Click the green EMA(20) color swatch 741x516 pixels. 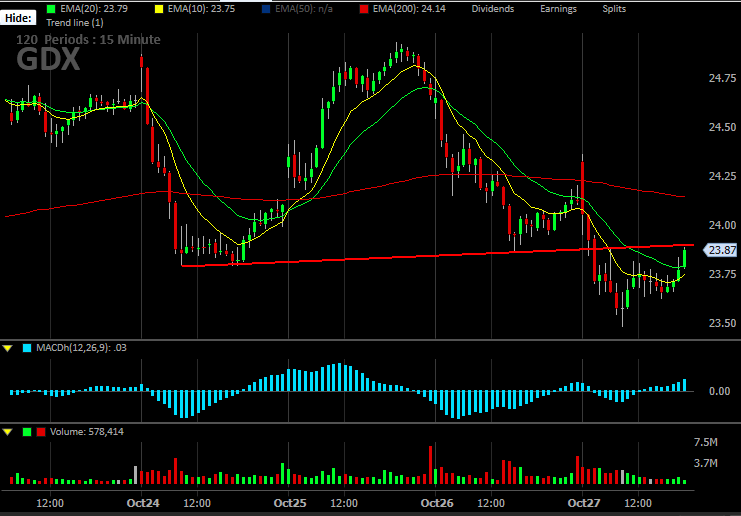point(52,9)
